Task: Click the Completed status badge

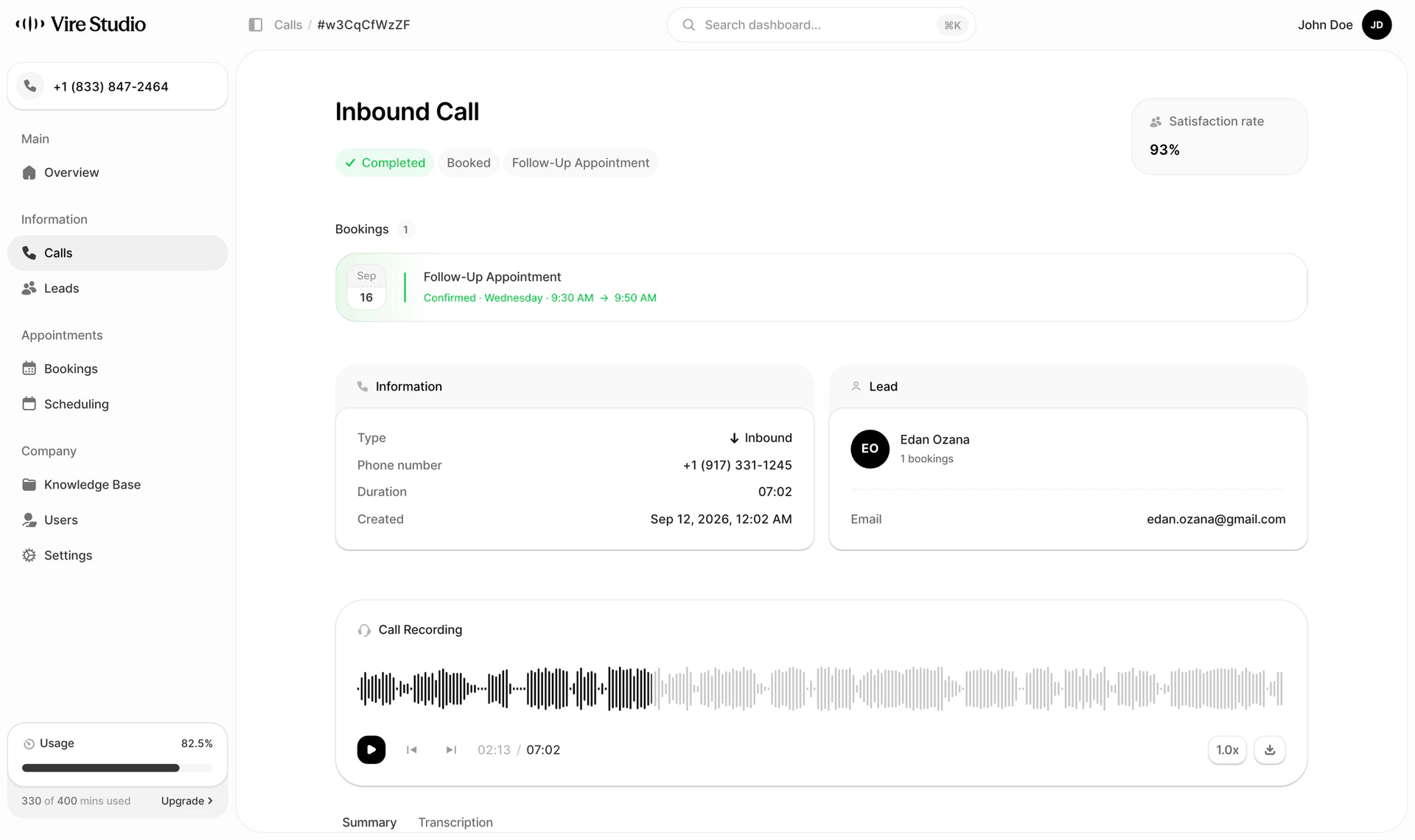Action: 385,163
